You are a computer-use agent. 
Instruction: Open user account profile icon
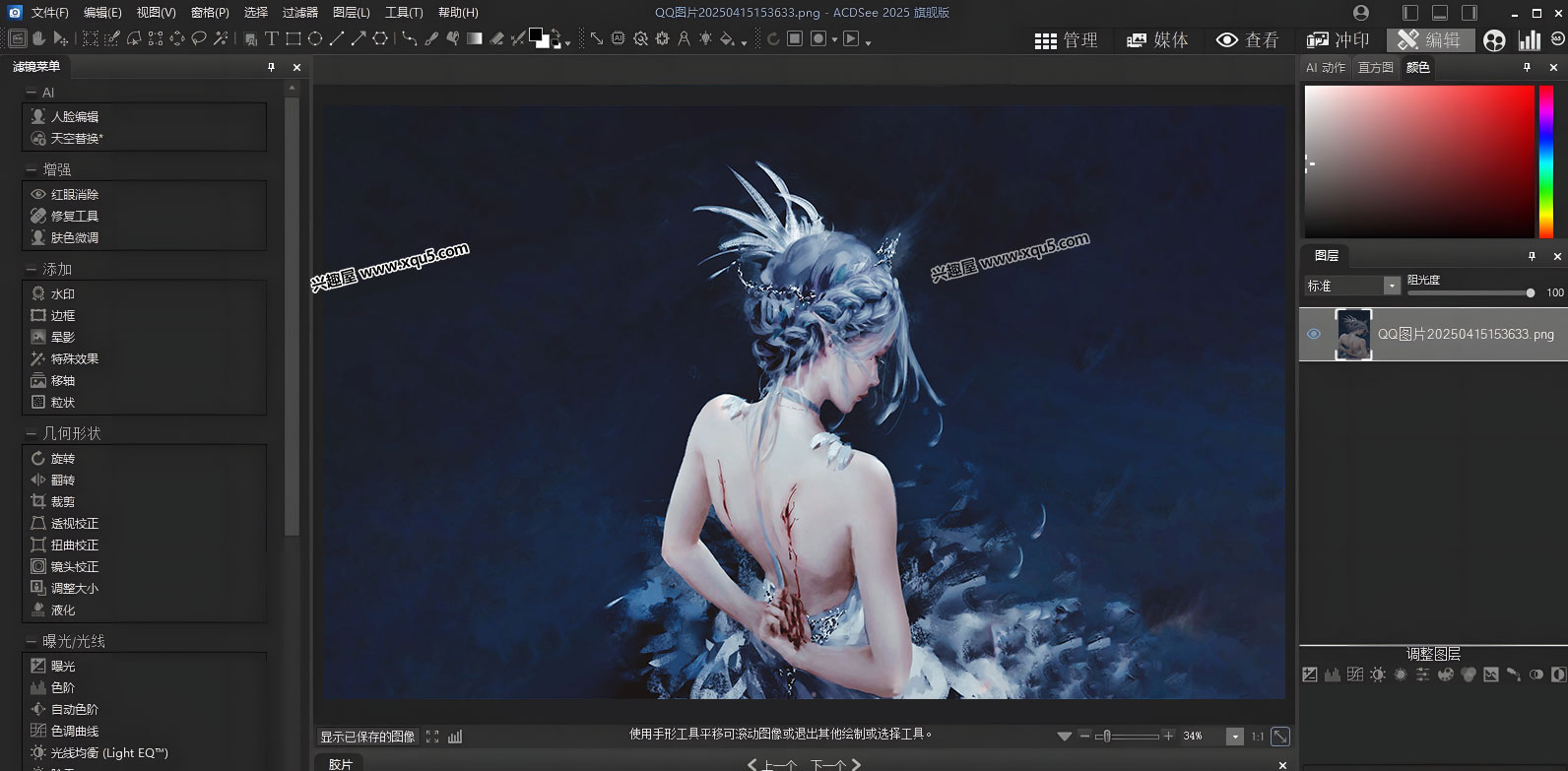tap(1361, 13)
